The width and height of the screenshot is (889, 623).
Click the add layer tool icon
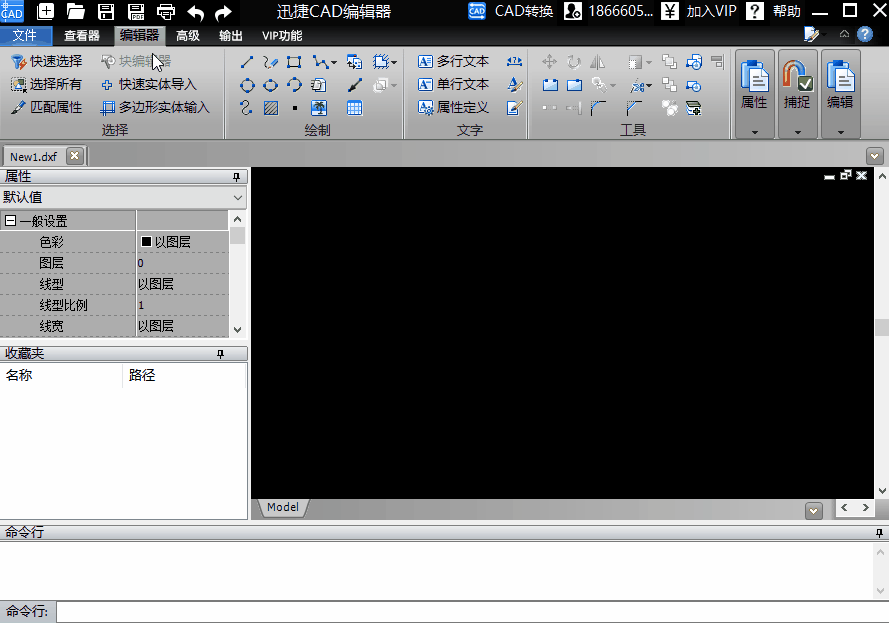693,108
